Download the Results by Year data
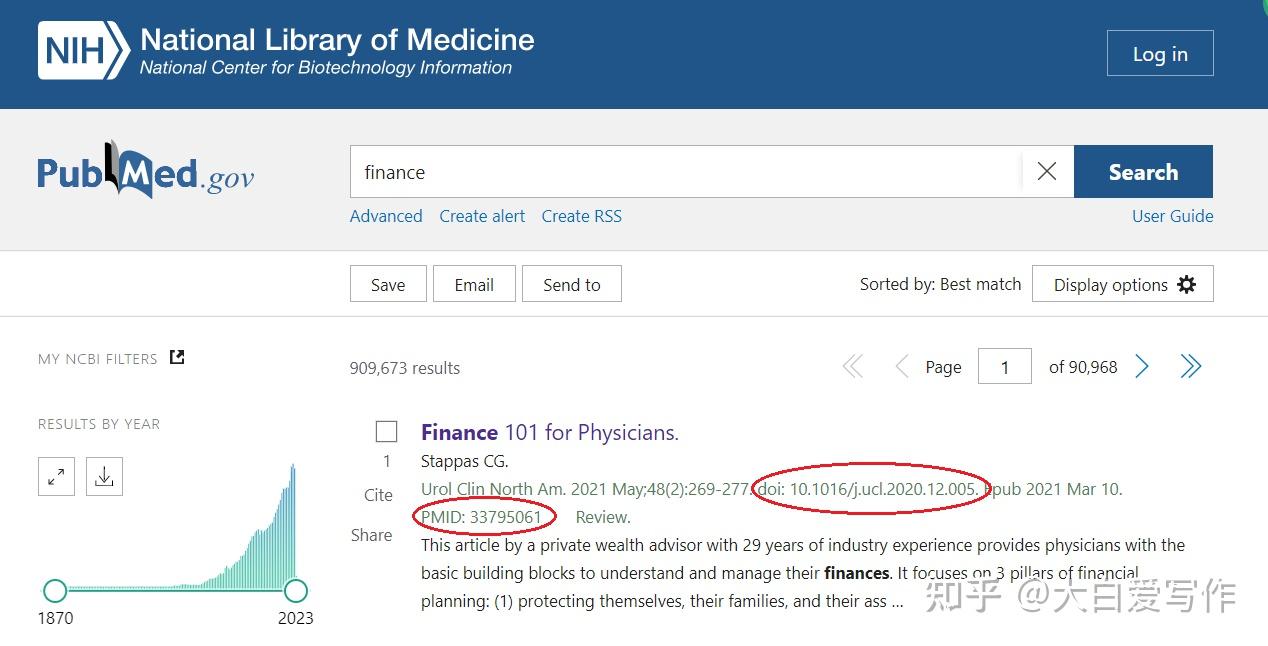The image size is (1268, 646). coord(104,477)
